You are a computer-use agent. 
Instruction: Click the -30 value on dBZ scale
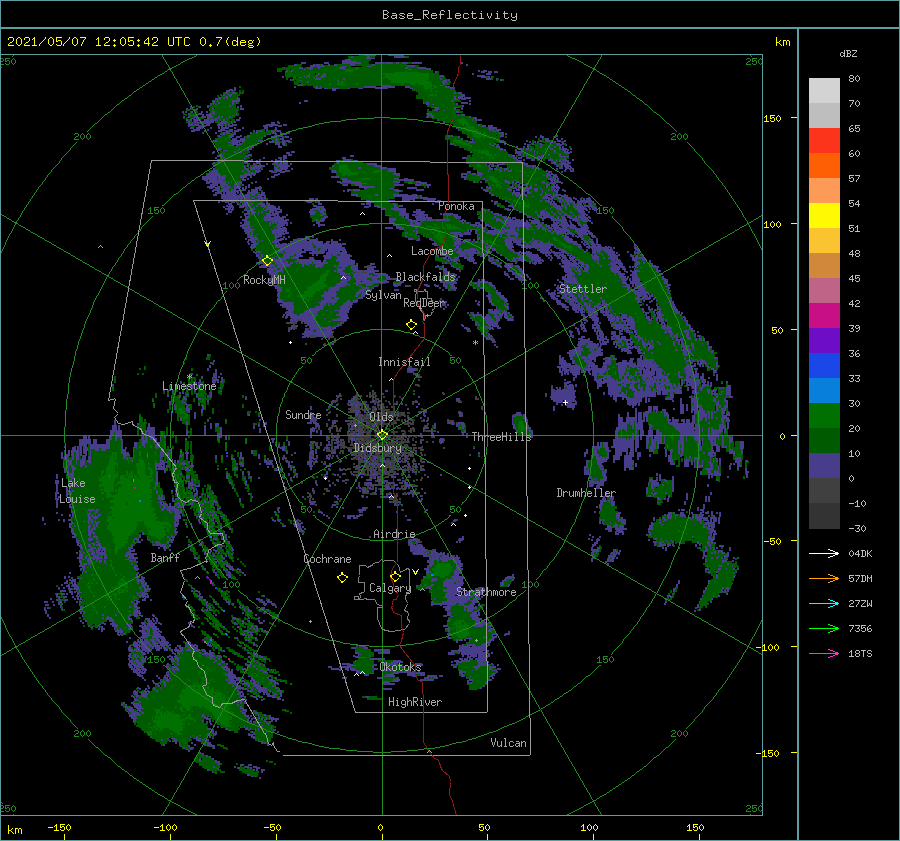[857, 528]
